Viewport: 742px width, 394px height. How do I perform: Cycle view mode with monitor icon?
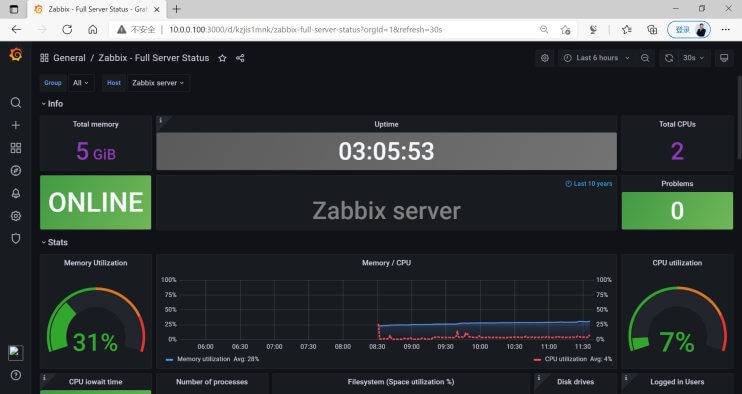pyautogui.click(x=724, y=58)
